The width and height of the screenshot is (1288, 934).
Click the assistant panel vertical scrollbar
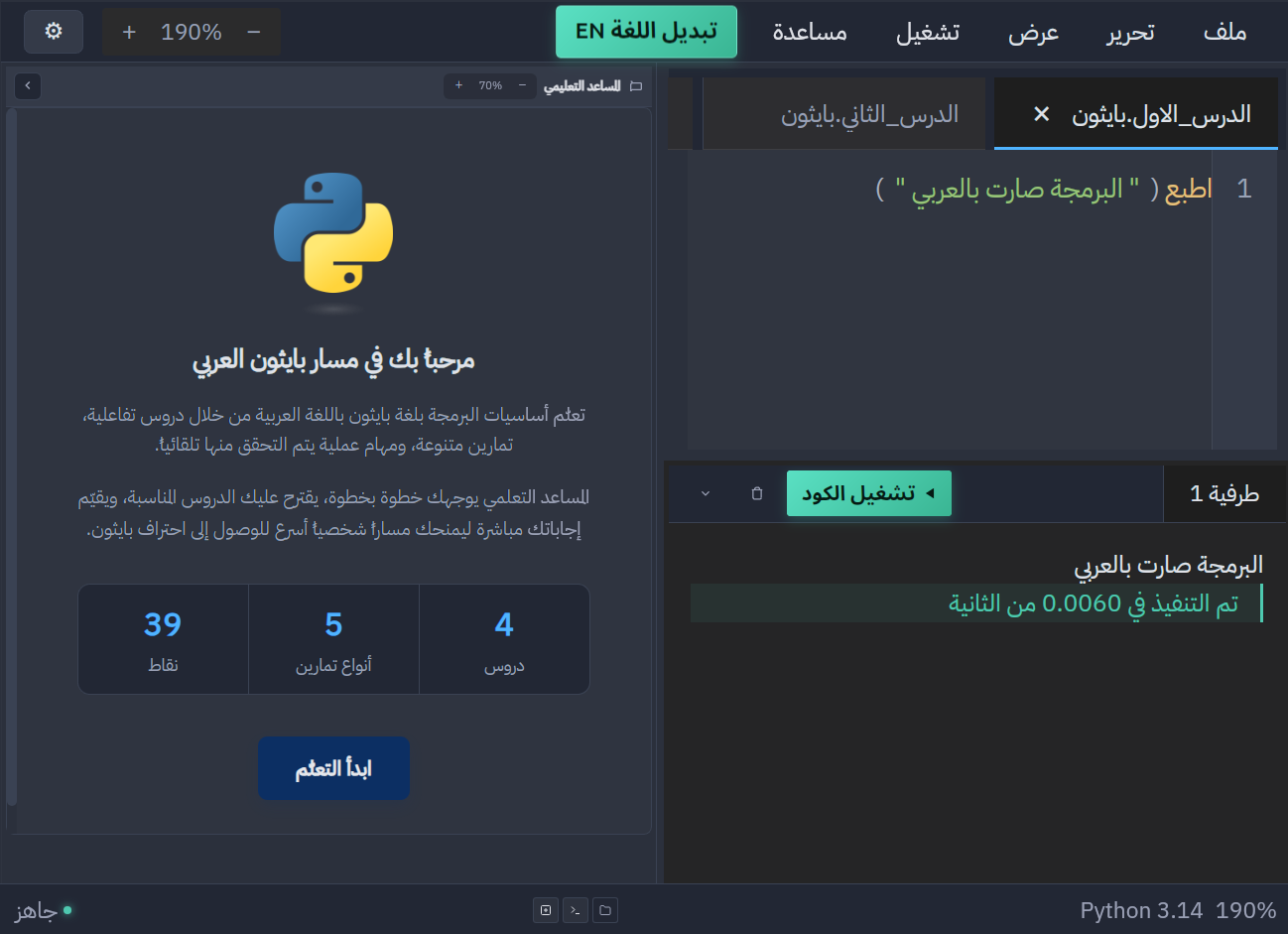tap(12, 457)
